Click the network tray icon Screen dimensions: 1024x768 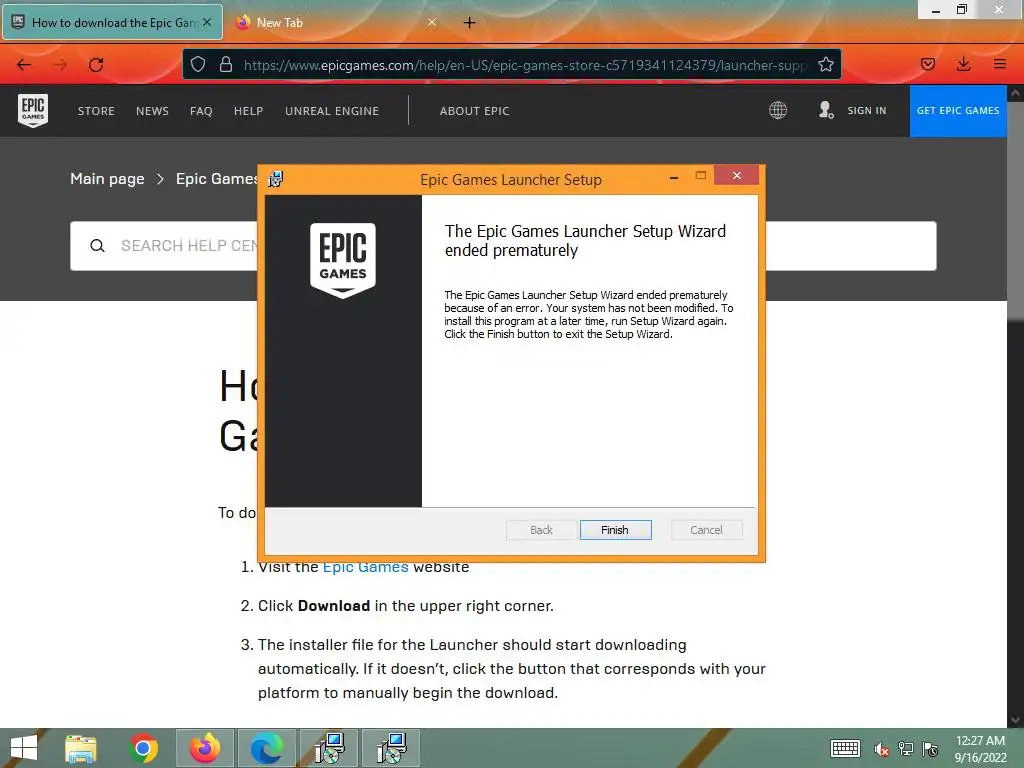pos(906,749)
